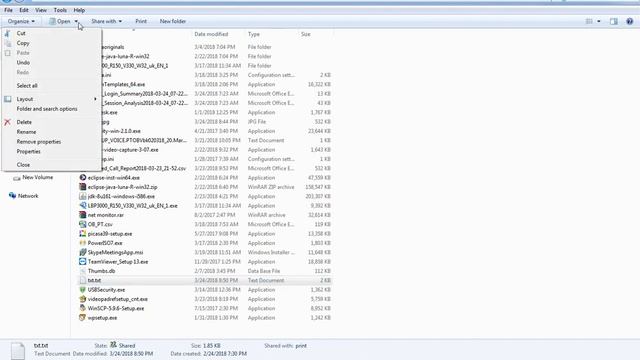Click the 'Windows Installer' type cell

pos(271,252)
